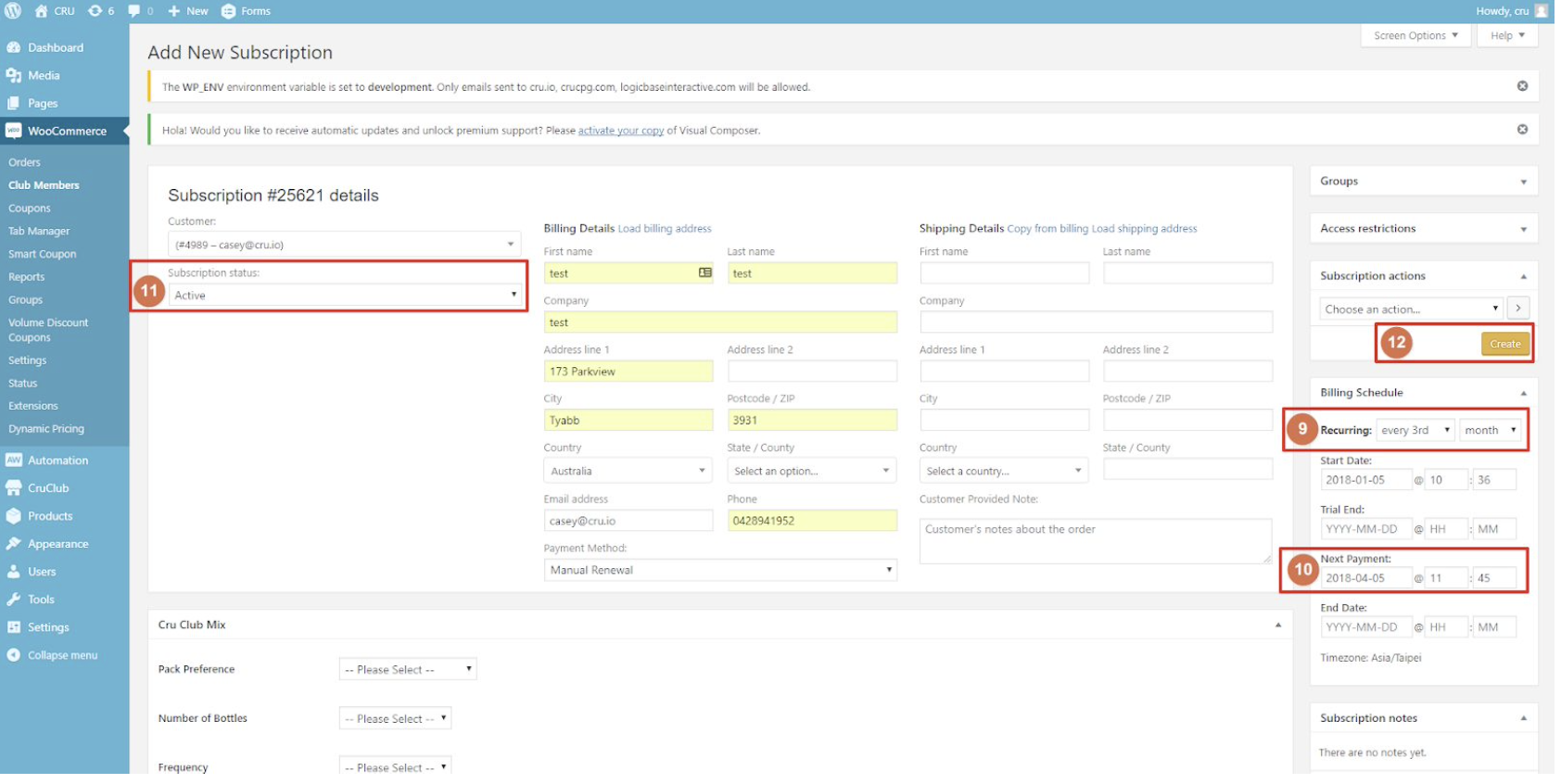The width and height of the screenshot is (1561, 784).
Task: Collapse the Subscription notes panel
Action: coord(1523,718)
